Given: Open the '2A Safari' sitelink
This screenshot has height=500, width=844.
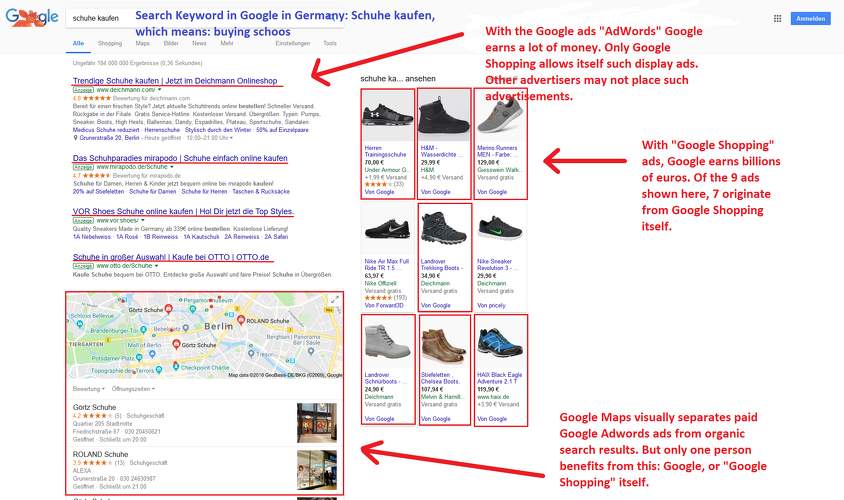Looking at the screenshot, I should coord(276,236).
